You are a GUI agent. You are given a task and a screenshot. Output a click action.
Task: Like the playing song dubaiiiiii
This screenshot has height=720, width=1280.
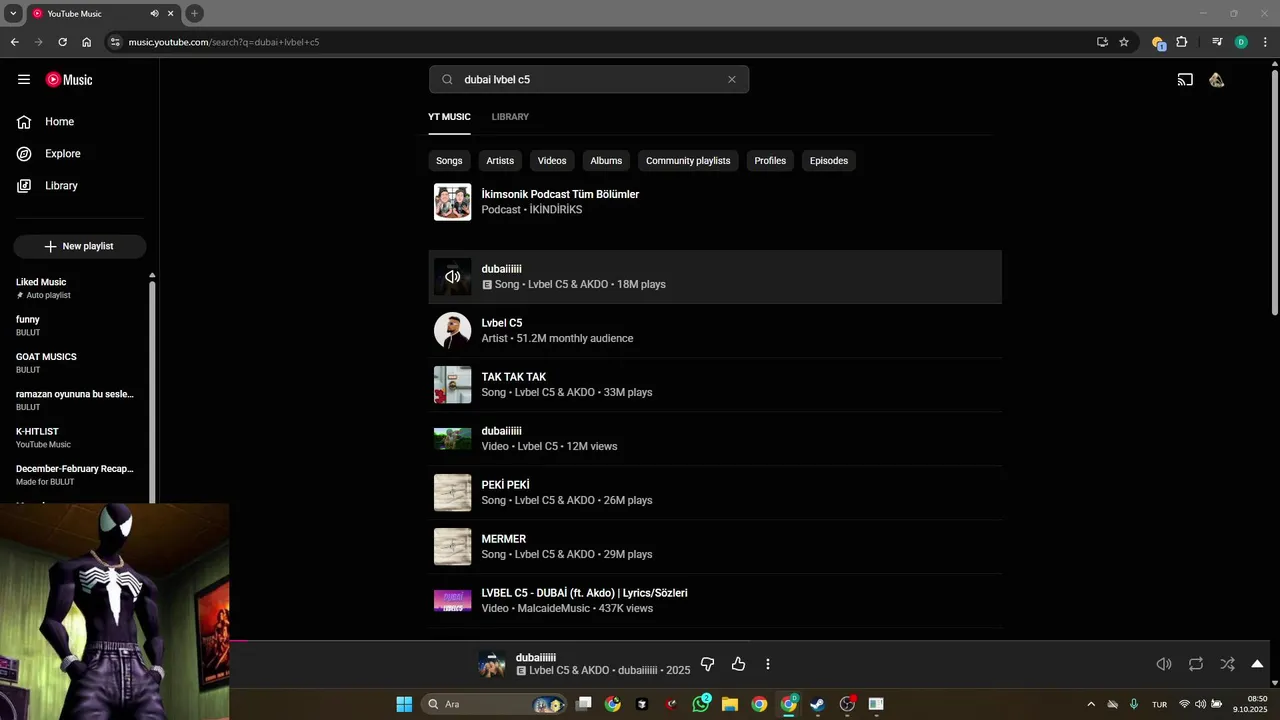click(738, 664)
